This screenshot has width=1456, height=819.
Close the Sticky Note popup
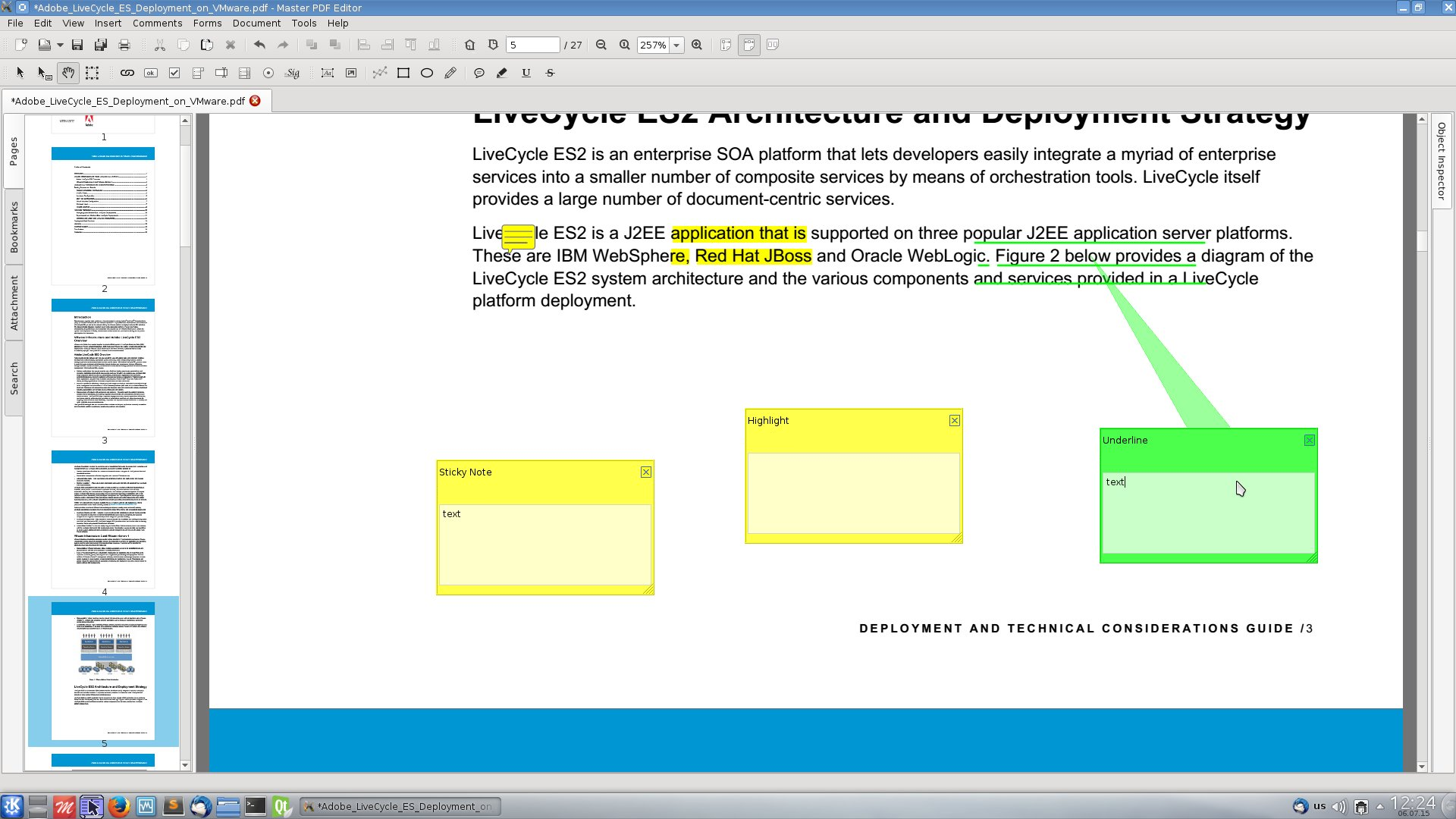pos(645,472)
